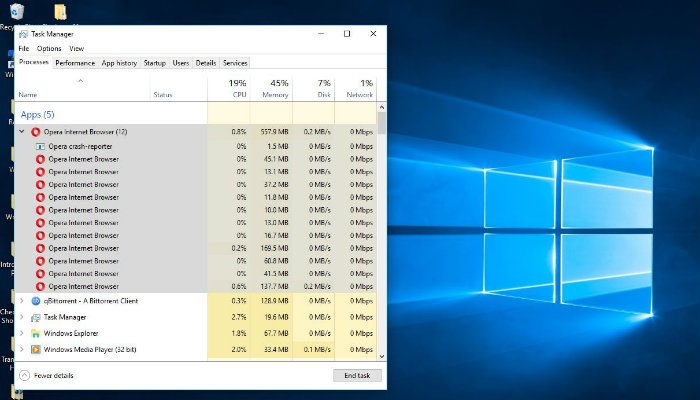Click the process list scrollbar thumb
The image size is (700, 400).
click(x=382, y=123)
